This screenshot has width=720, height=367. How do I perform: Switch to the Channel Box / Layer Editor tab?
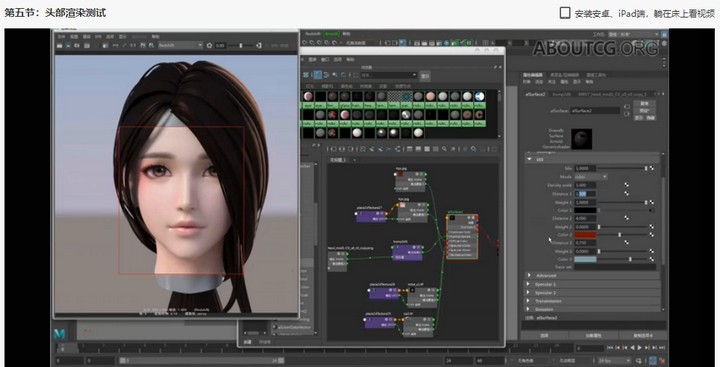coord(564,75)
